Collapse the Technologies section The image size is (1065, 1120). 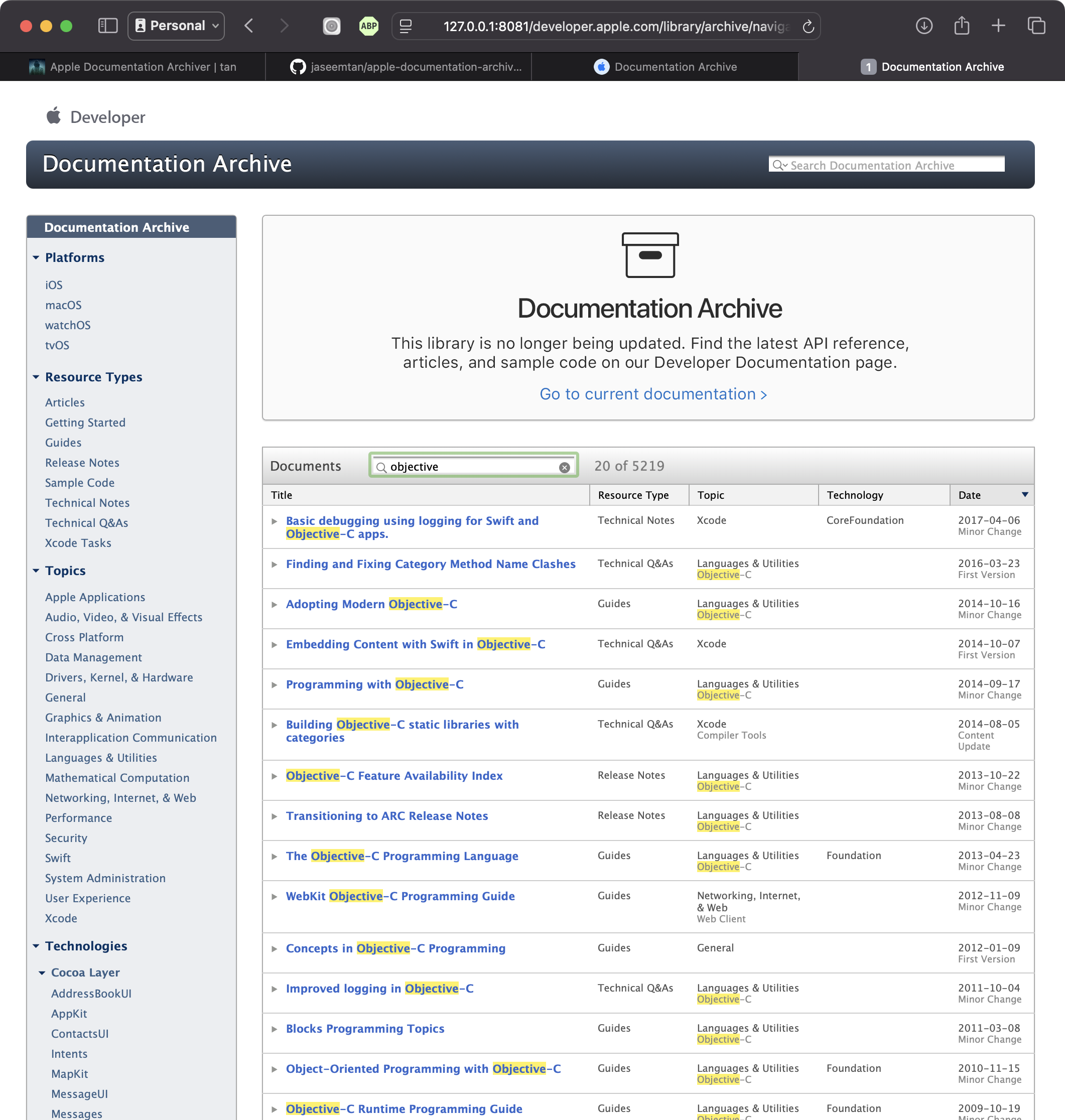pos(36,946)
